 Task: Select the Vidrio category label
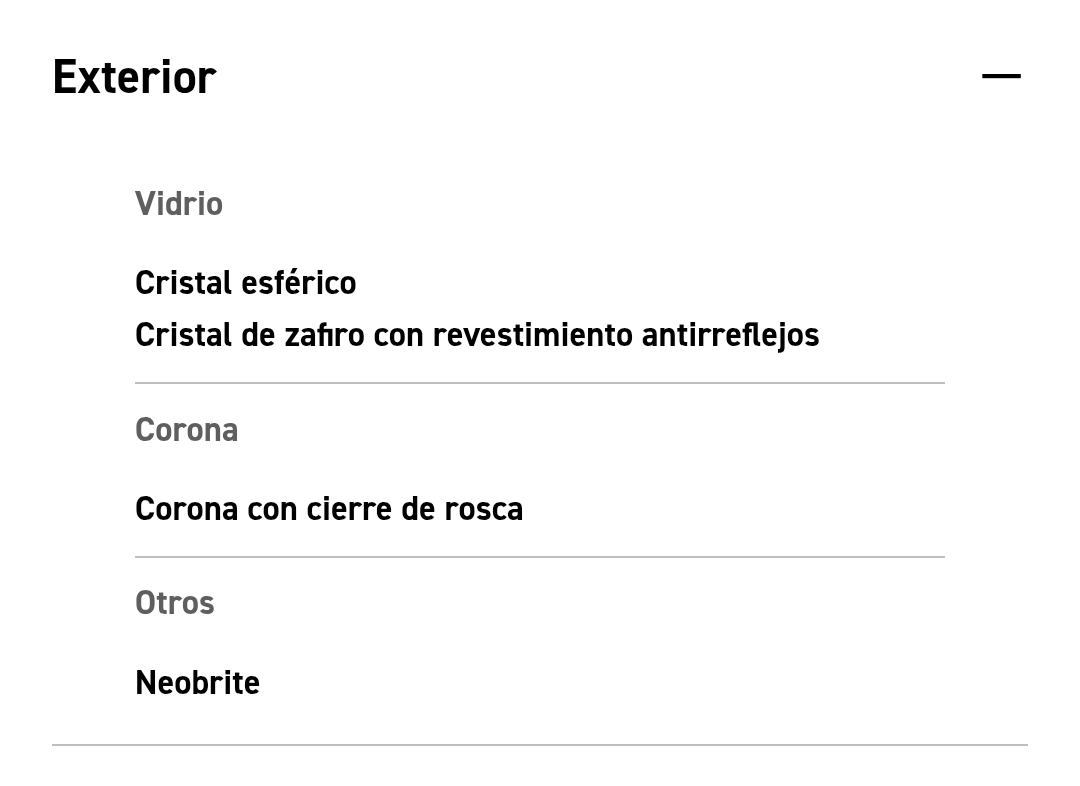point(179,204)
